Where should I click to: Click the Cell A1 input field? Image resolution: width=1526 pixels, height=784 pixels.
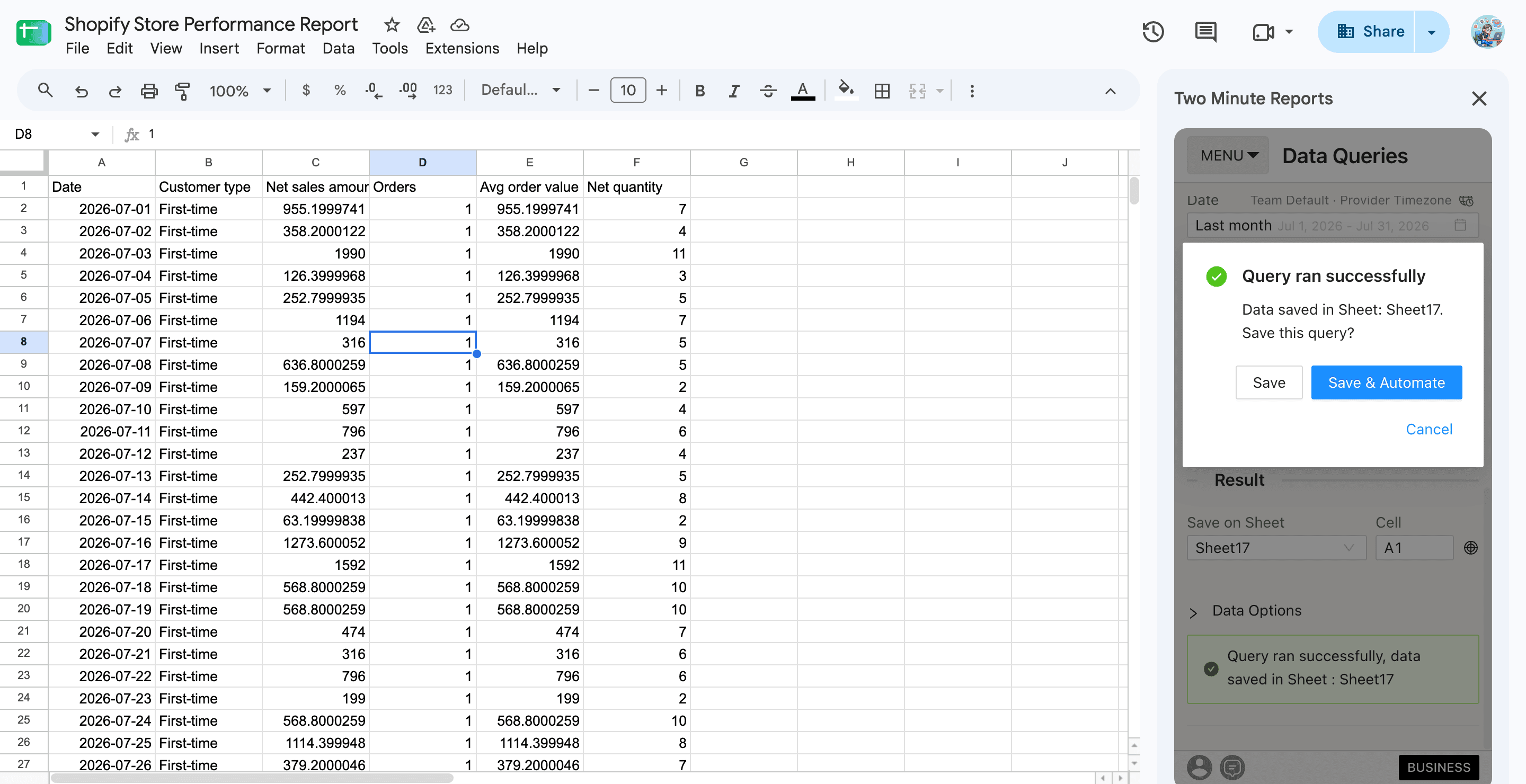click(x=1414, y=548)
